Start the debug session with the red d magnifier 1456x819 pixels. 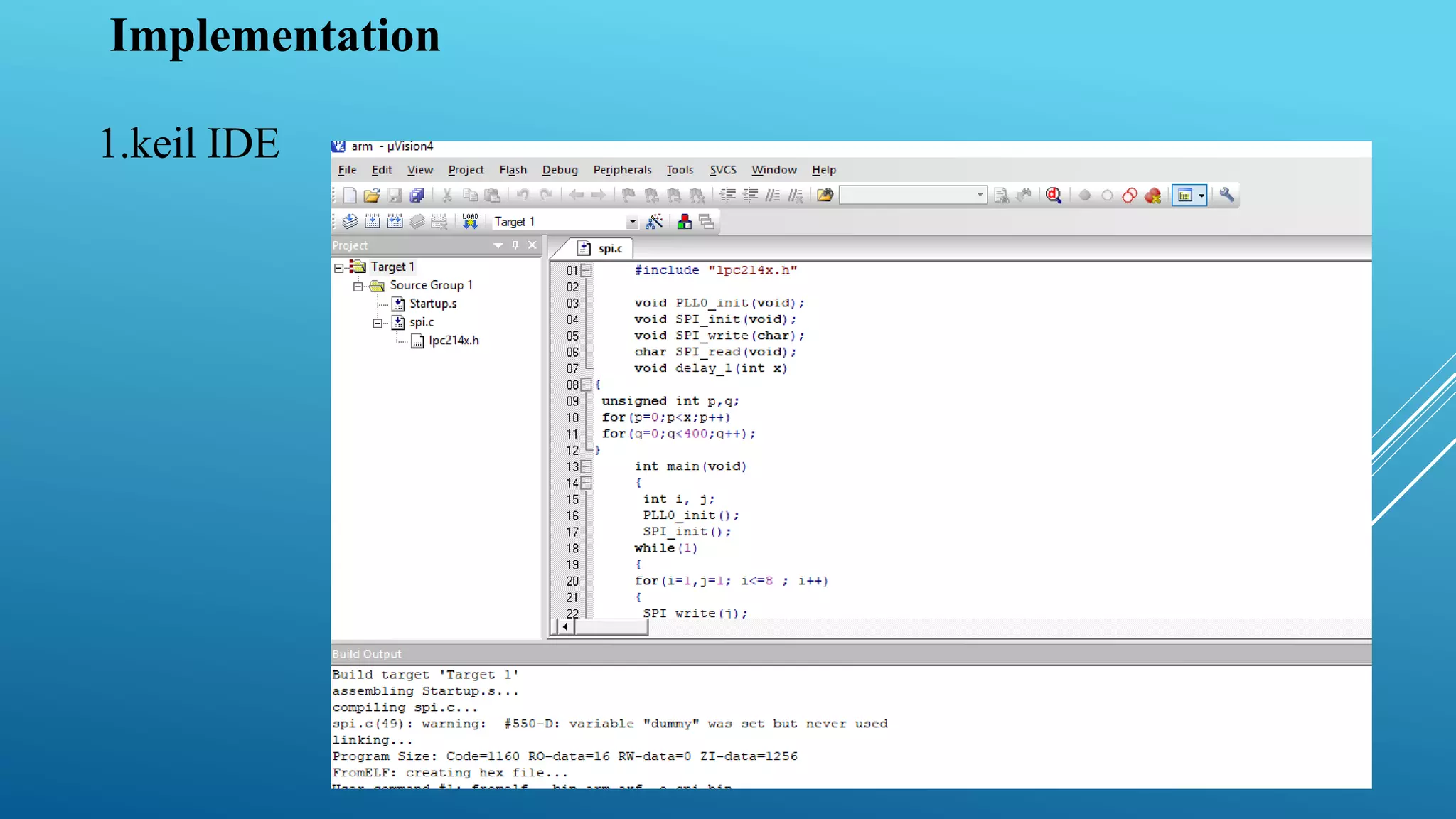1054,196
